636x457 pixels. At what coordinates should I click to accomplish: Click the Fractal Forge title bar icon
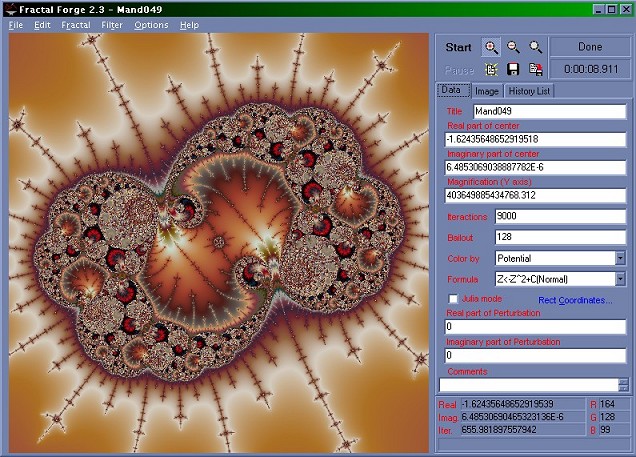click(10, 9)
